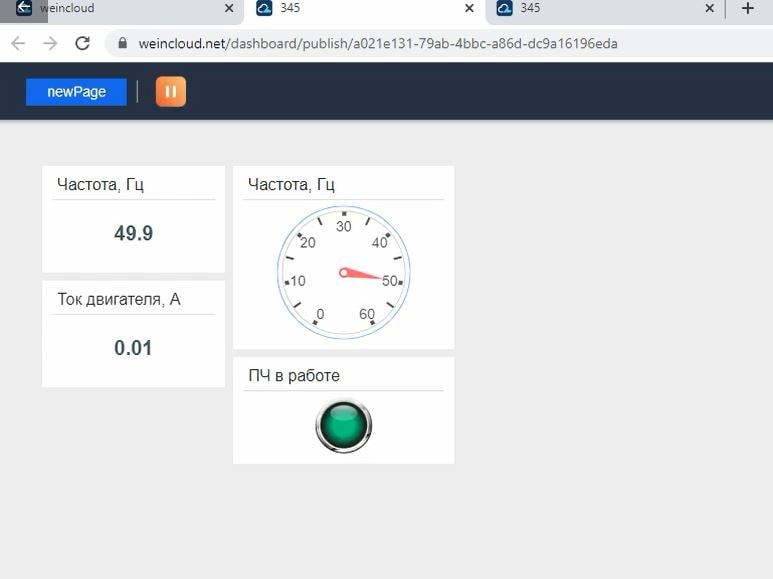Image resolution: width=773 pixels, height=579 pixels.
Task: Open a new browser tab with plus
Action: tap(747, 9)
